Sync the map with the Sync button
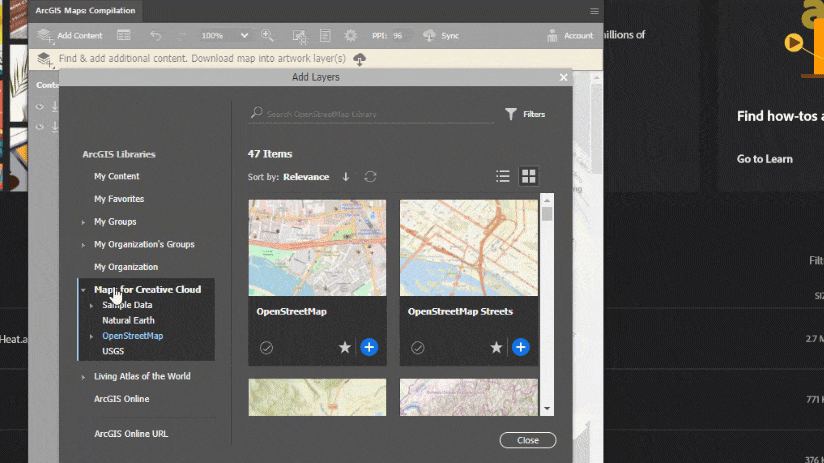Image resolution: width=824 pixels, height=463 pixels. point(441,35)
